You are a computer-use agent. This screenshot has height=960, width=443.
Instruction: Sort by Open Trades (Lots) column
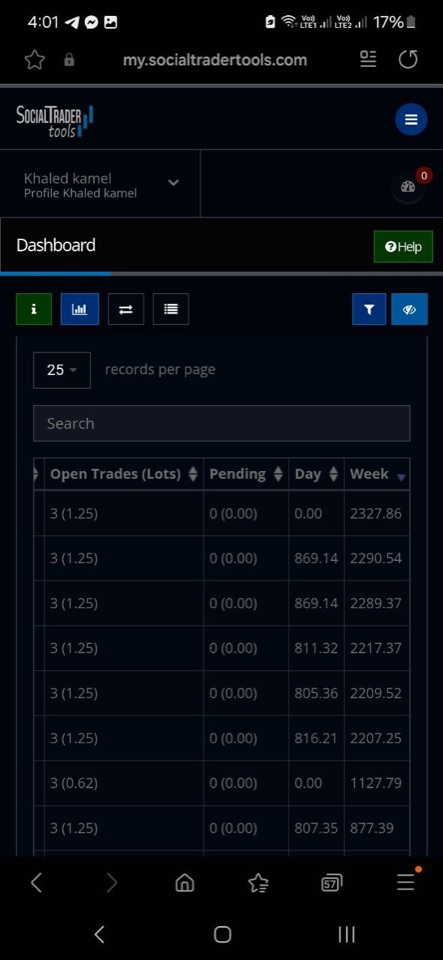pyautogui.click(x=124, y=474)
